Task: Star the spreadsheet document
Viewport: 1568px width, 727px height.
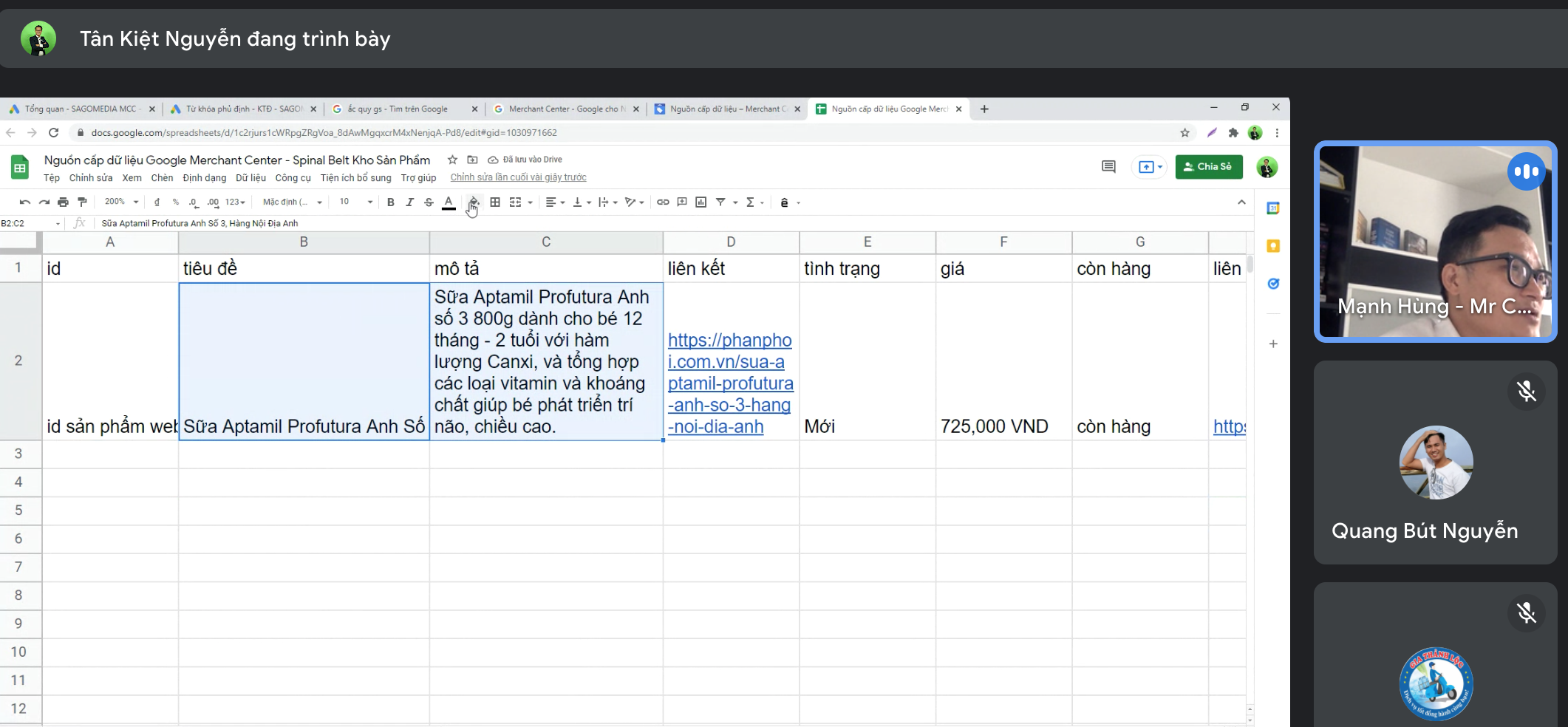Action: tap(452, 160)
